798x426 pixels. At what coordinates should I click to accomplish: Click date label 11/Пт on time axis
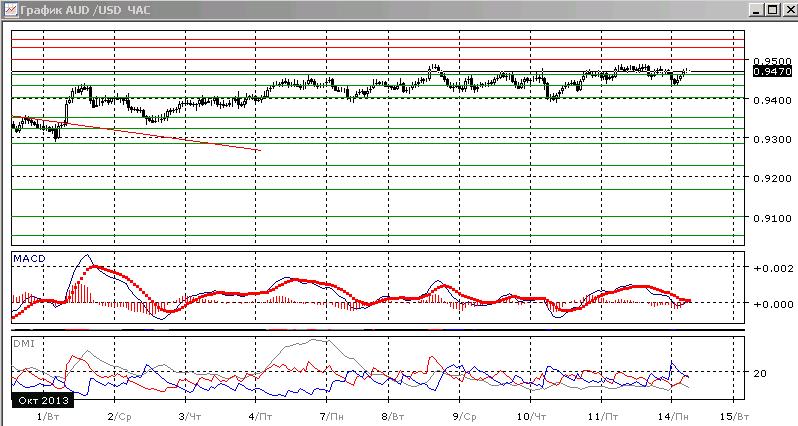pos(603,417)
